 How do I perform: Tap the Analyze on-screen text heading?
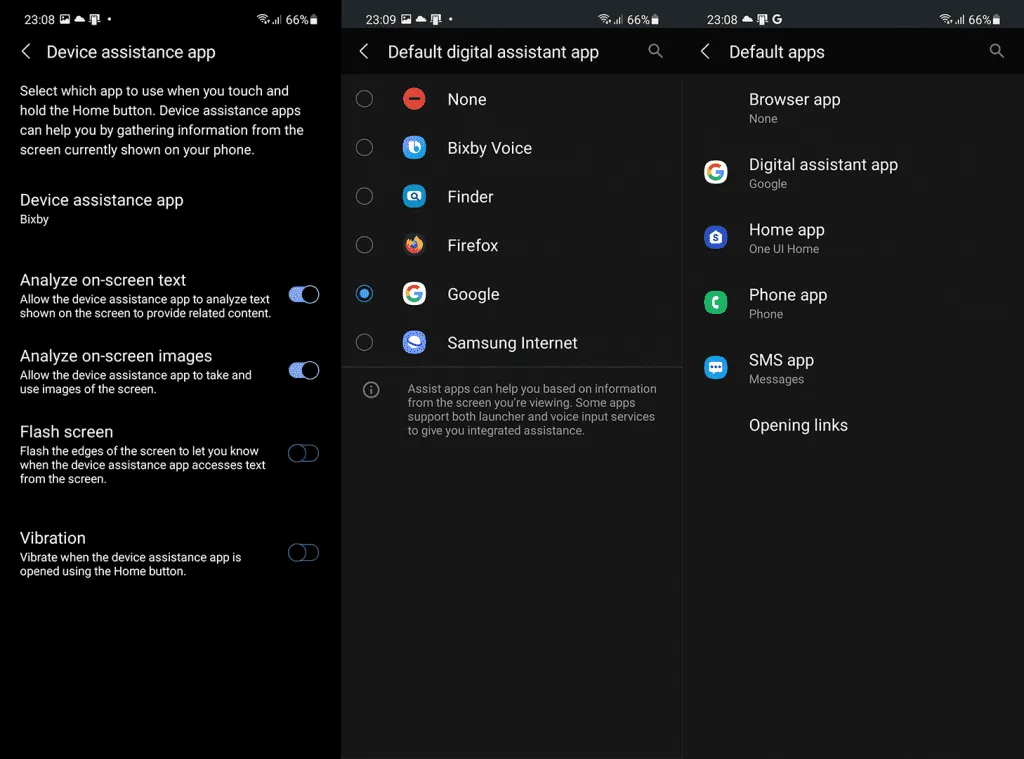pos(103,280)
